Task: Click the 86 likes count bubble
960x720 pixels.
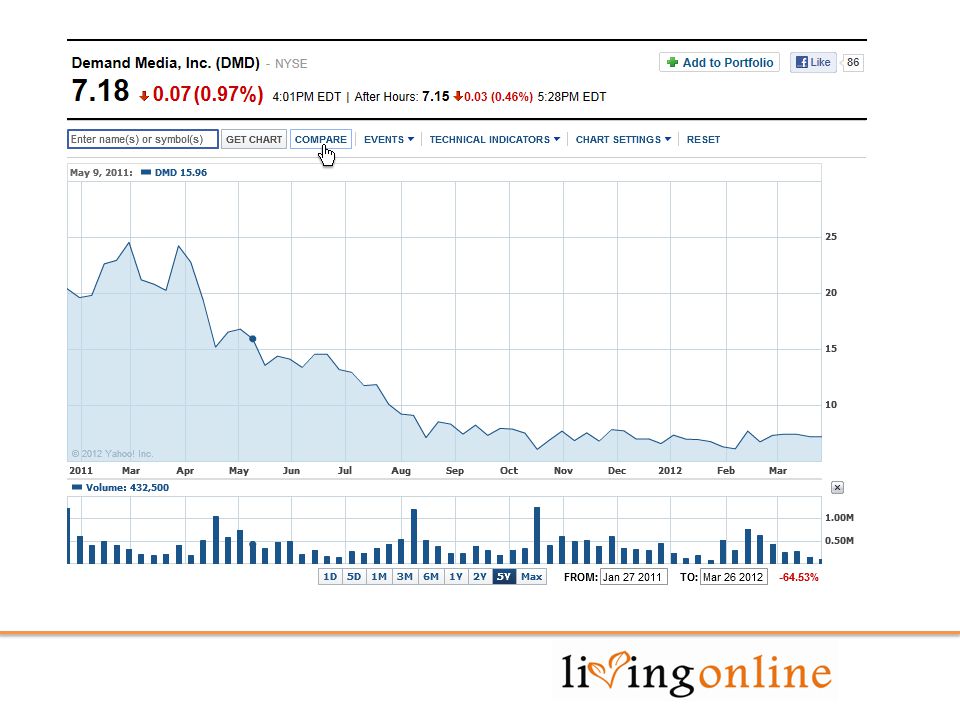Action: pos(852,62)
